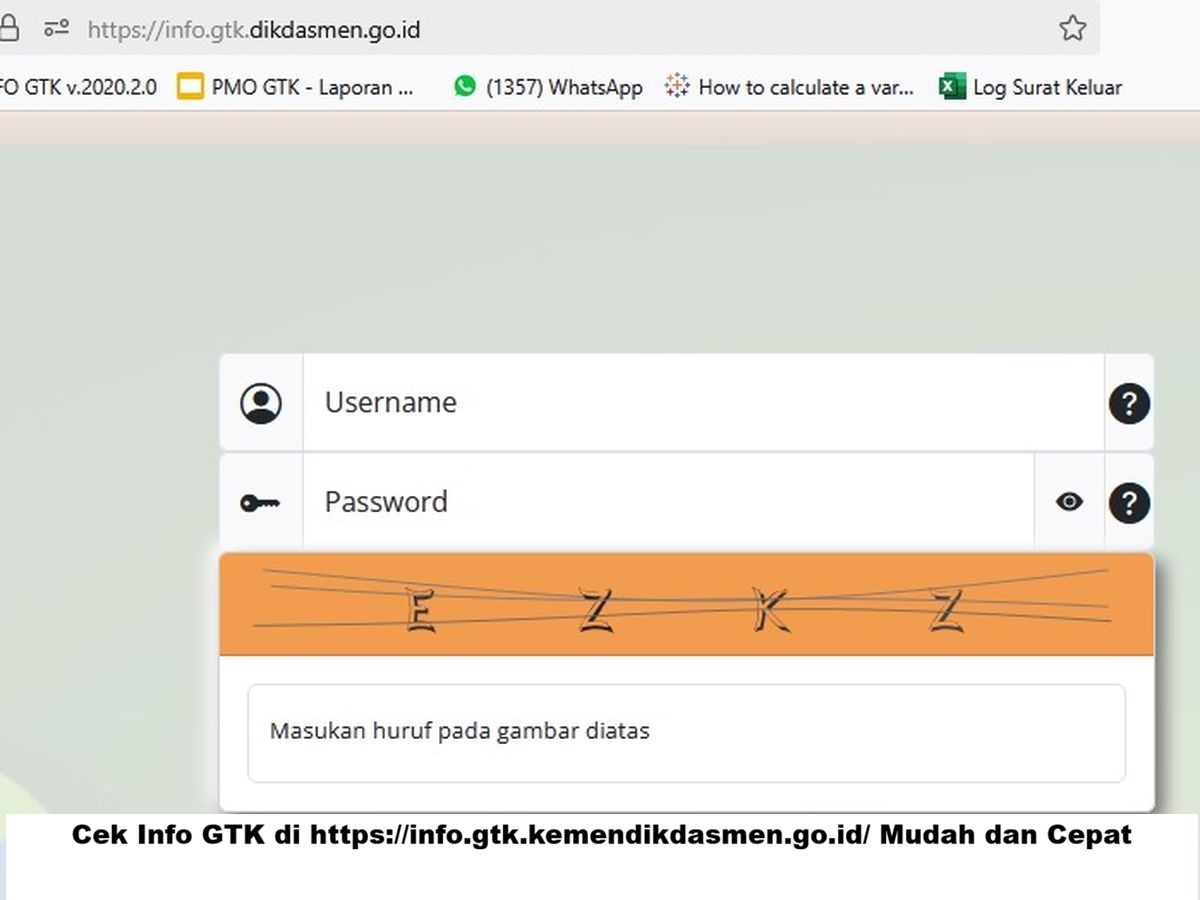Focus the Username input field
Screen dimensions: 1200x900
pos(700,403)
